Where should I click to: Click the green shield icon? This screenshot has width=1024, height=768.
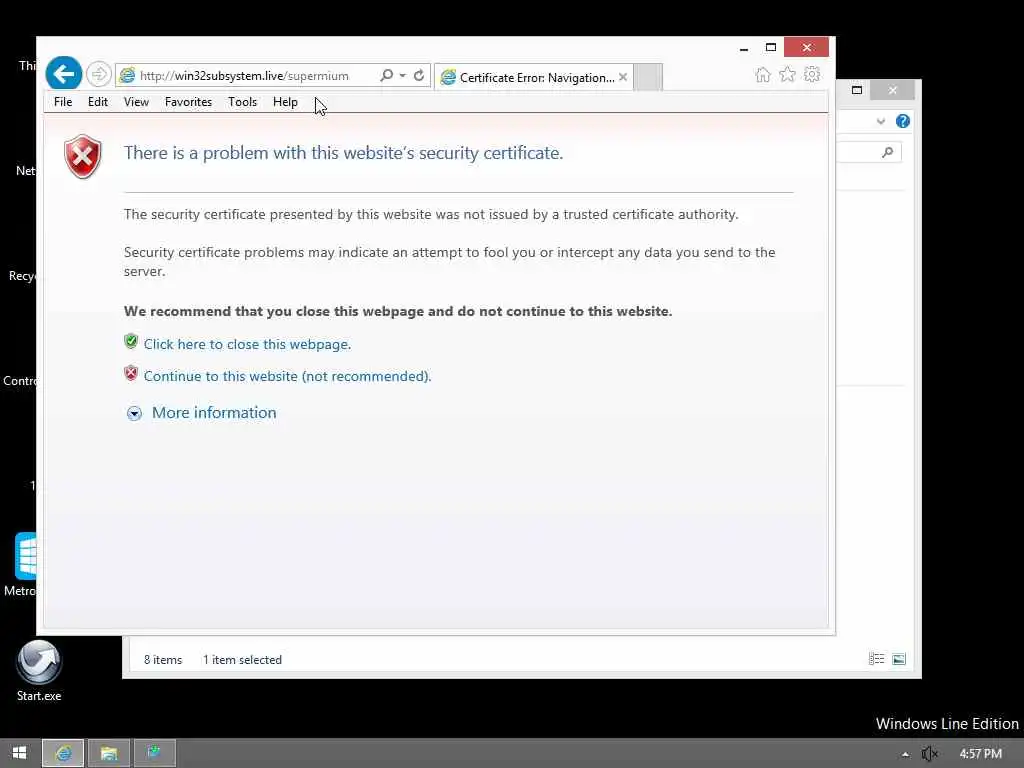pos(131,342)
